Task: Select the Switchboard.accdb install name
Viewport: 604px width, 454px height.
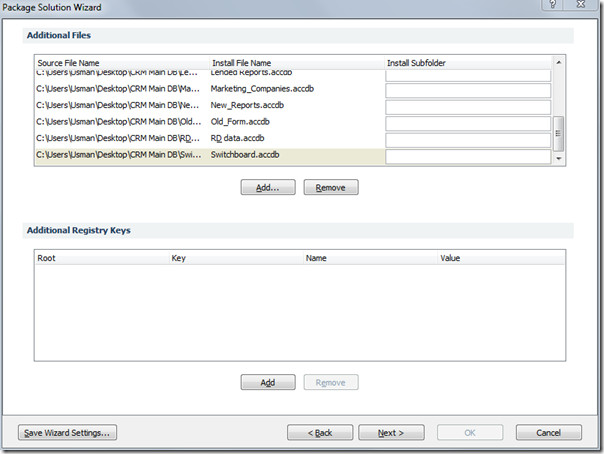Action: pyautogui.click(x=245, y=155)
